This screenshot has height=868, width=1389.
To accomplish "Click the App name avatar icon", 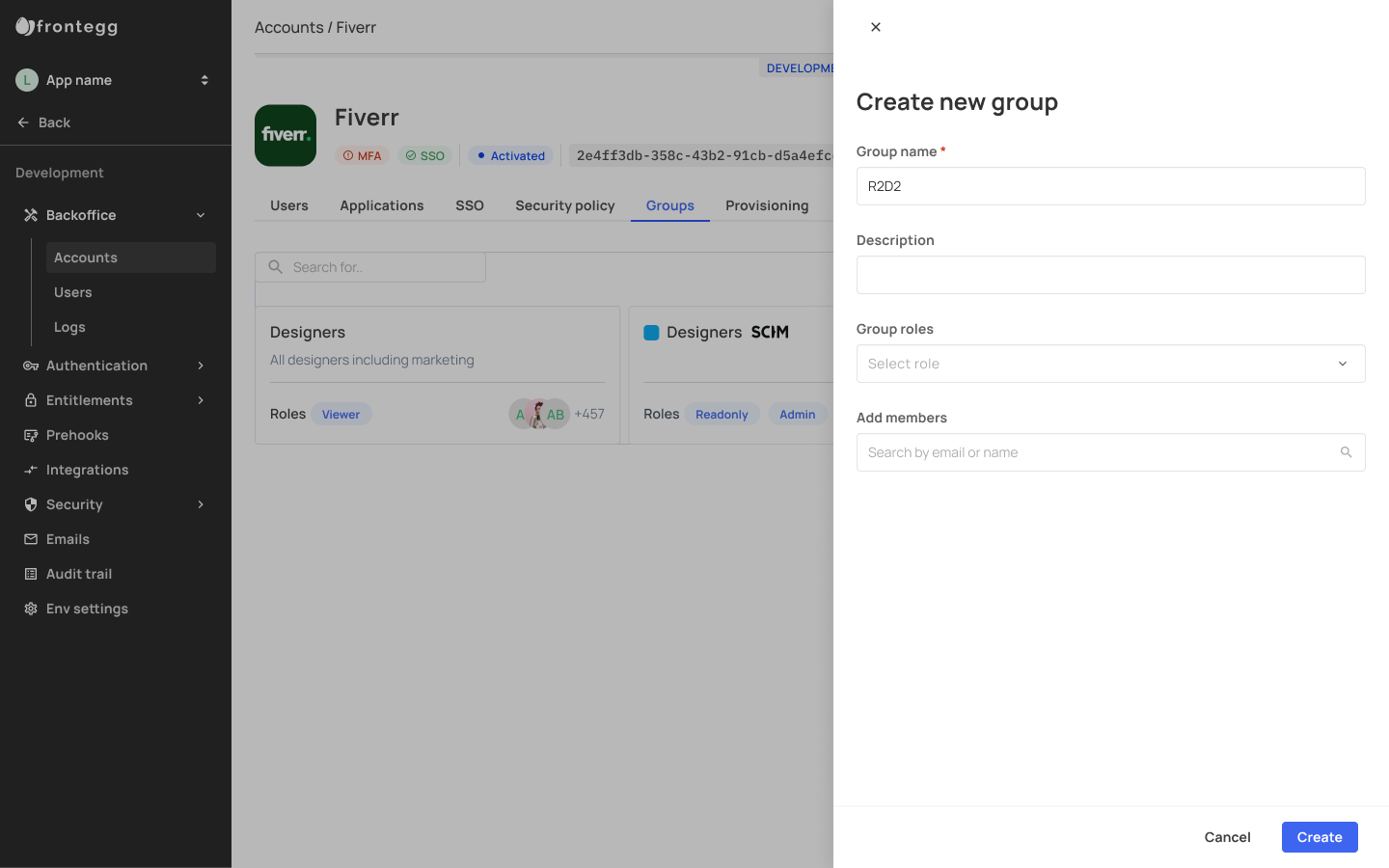I will click(27, 80).
